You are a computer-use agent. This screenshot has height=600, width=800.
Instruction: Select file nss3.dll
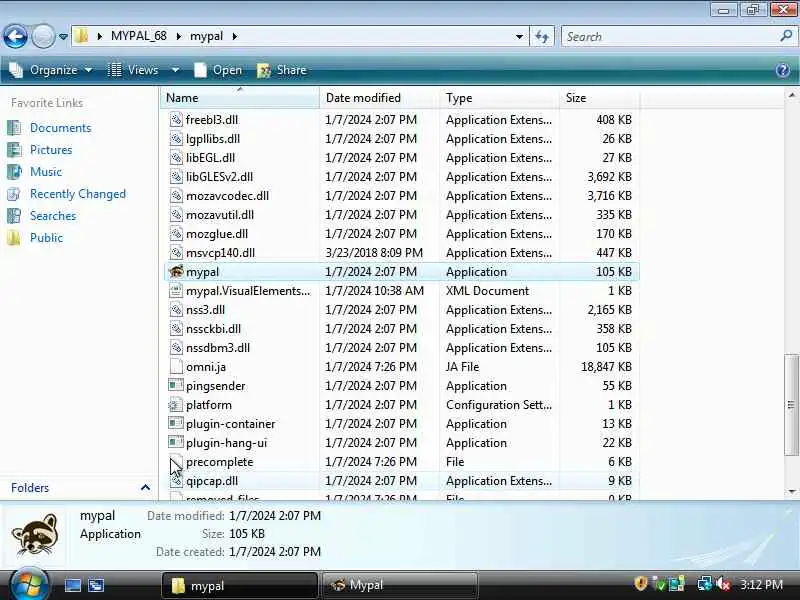[x=205, y=310]
